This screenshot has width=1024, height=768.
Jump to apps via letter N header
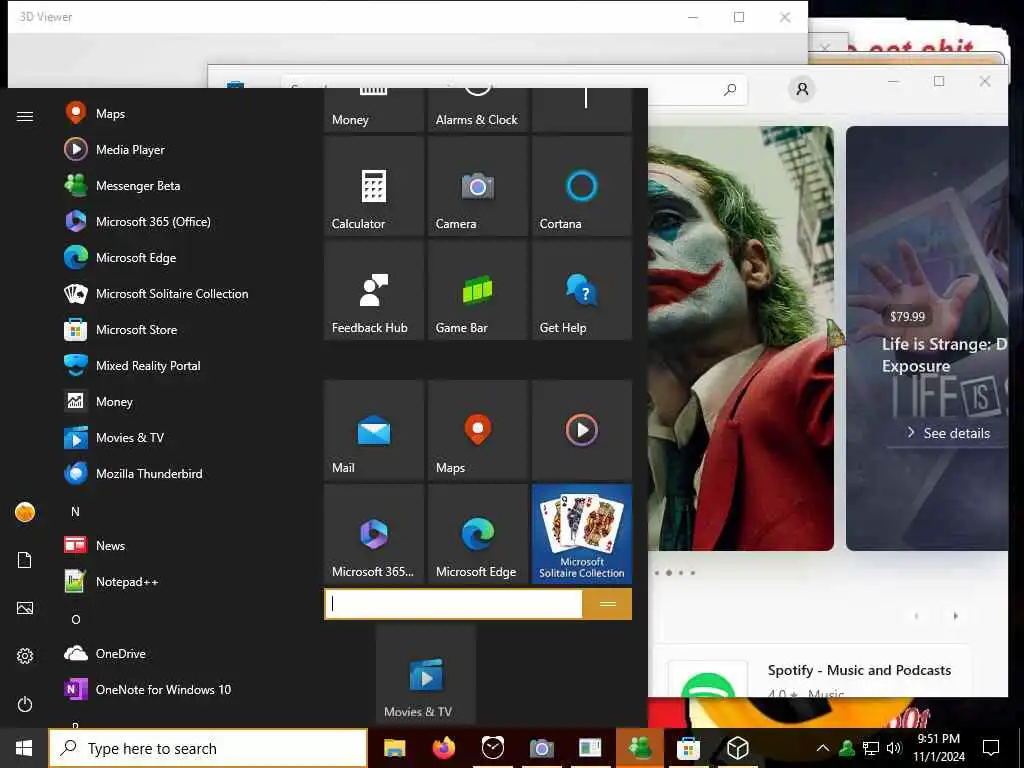[75, 511]
